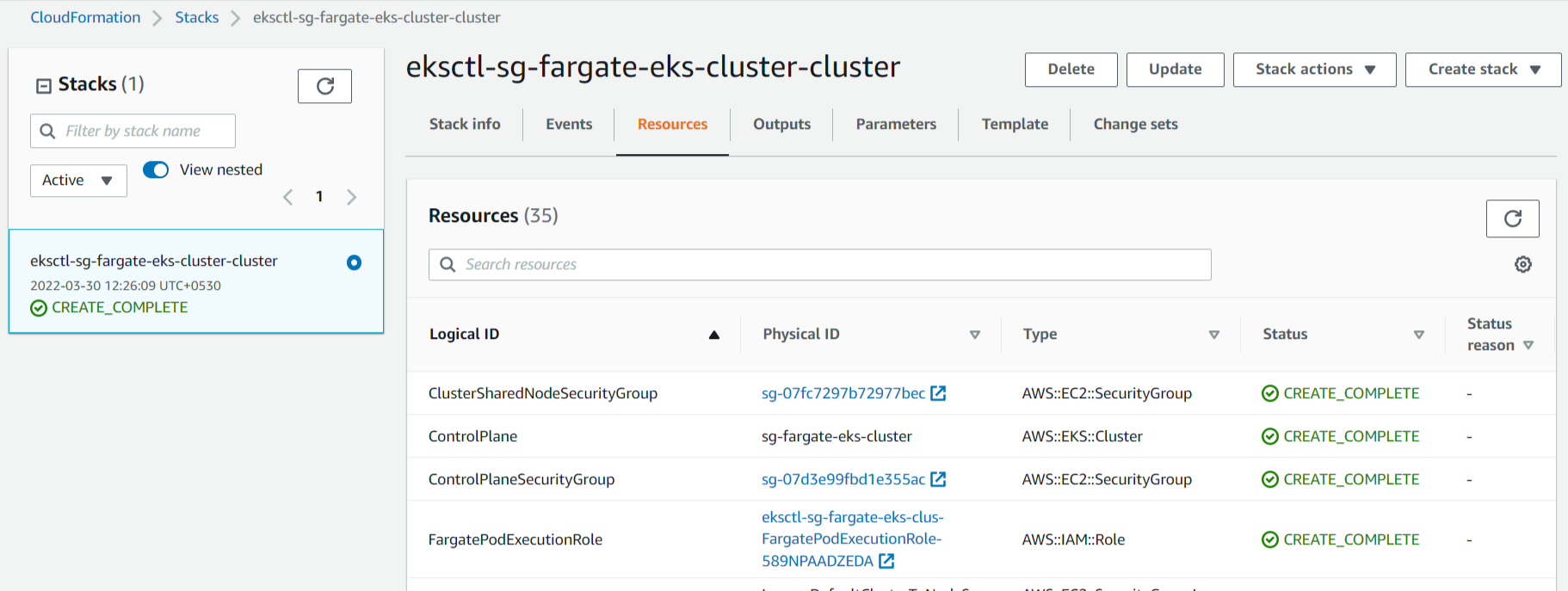Open security group sg-07d3e99fbd1e355ac link
Viewport: 1568px width, 591px height.
pos(843,479)
